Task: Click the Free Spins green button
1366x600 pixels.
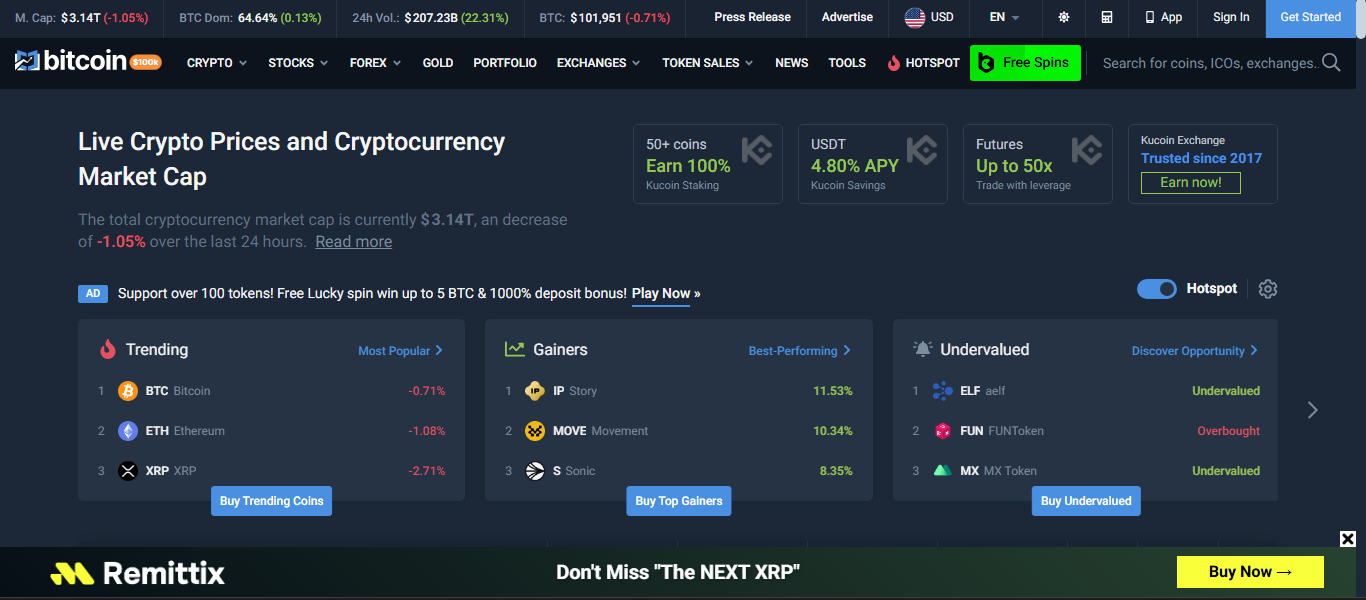Action: [1025, 63]
